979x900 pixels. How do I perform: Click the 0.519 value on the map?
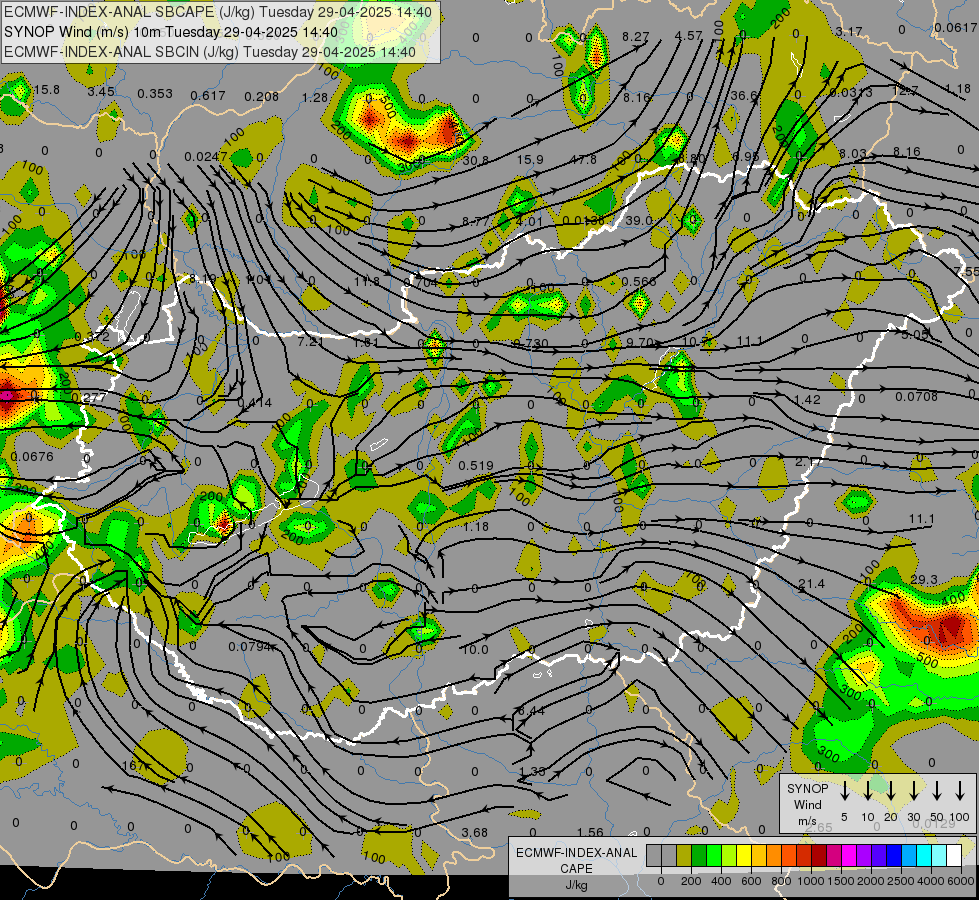[476, 465]
